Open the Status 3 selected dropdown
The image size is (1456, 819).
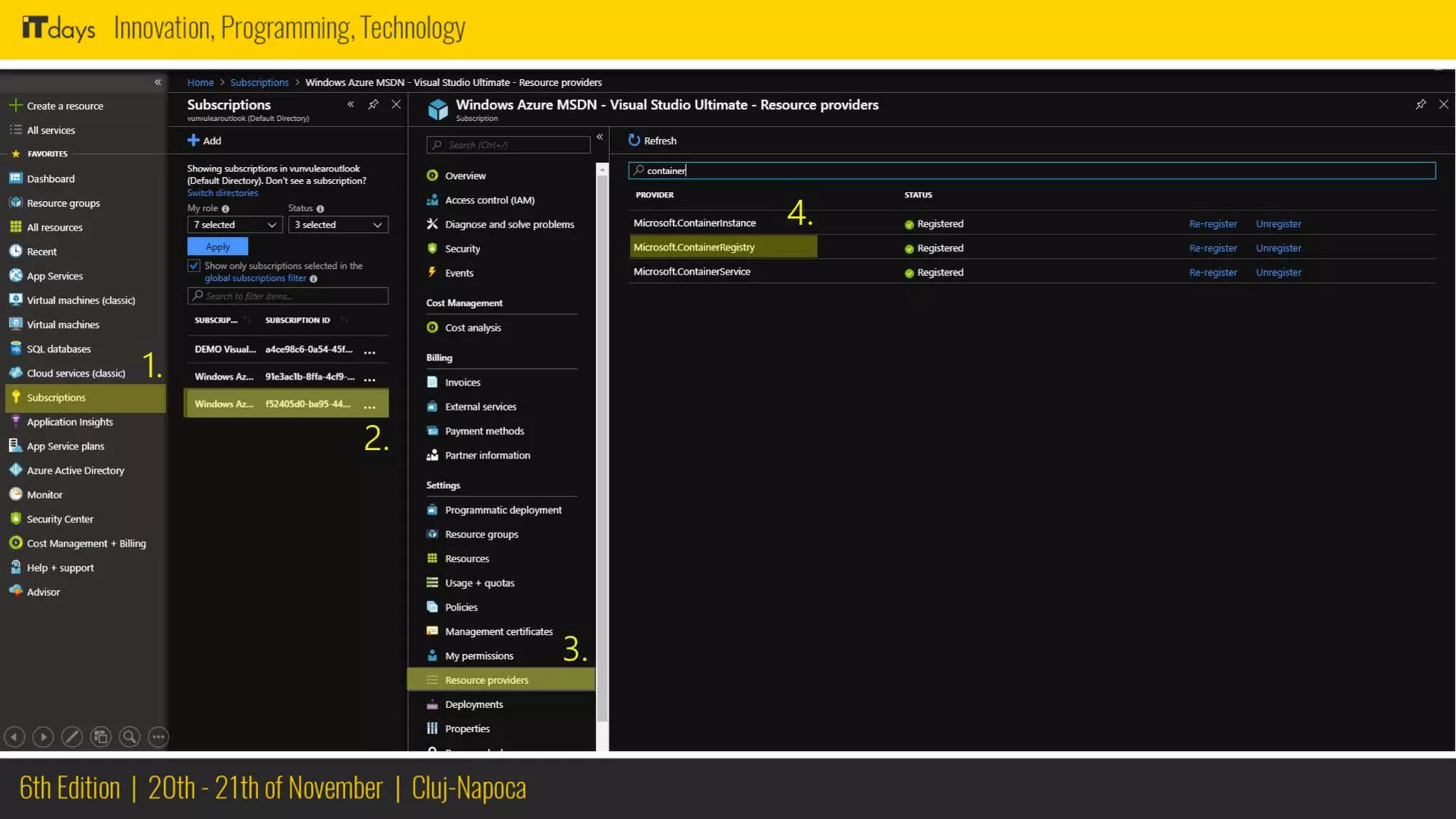click(x=338, y=225)
